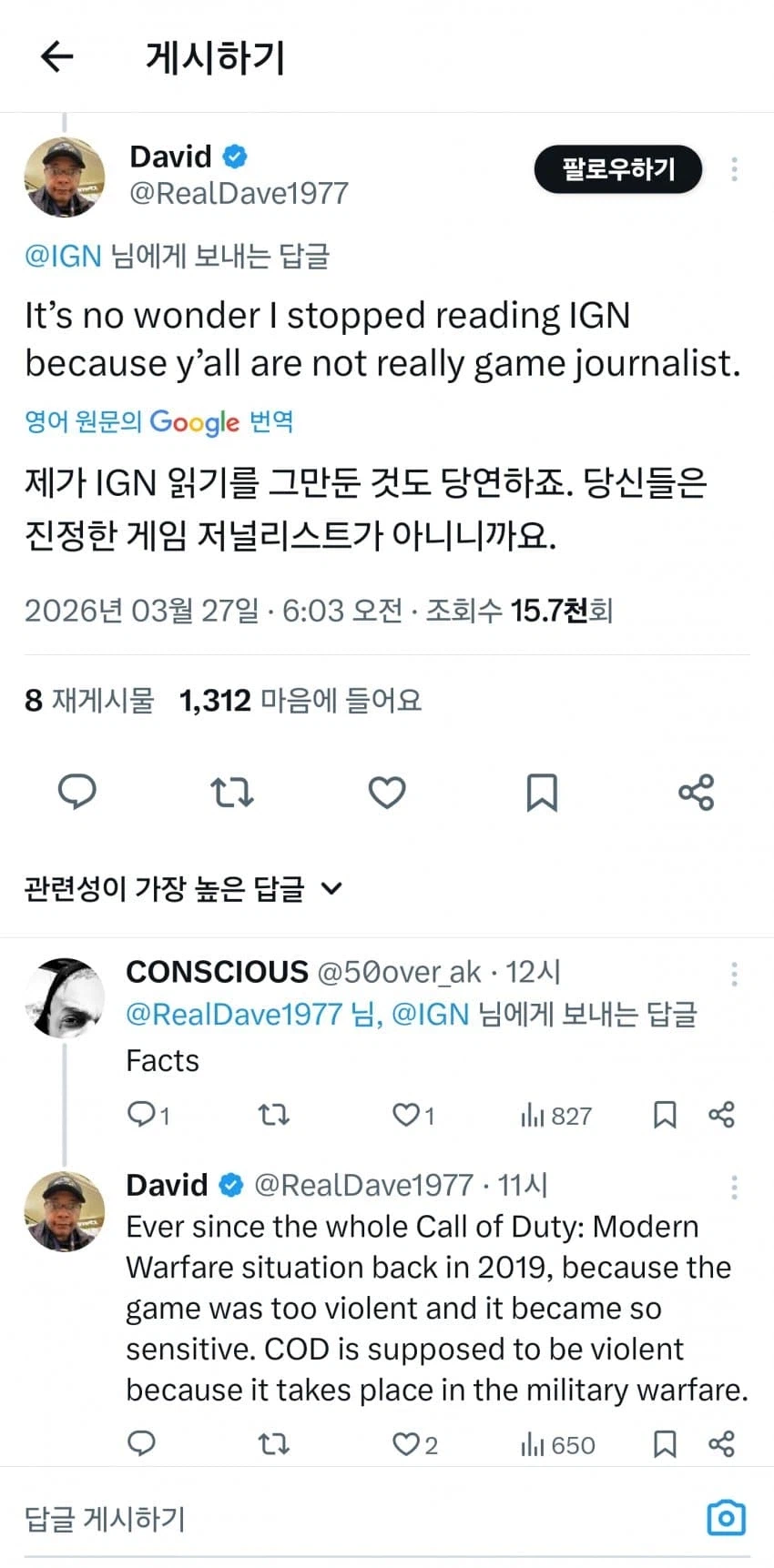View analytics for CONSCIOUS's 827-view reply
Viewport: 774px width, 1568px height.
tap(555, 1115)
